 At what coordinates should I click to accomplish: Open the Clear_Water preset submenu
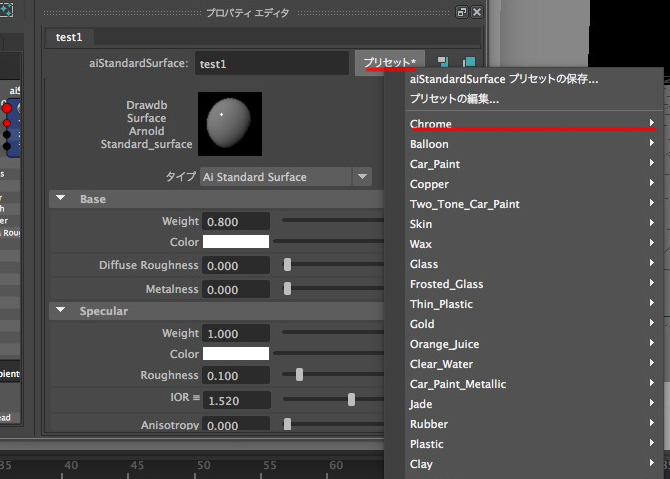tap(532, 364)
